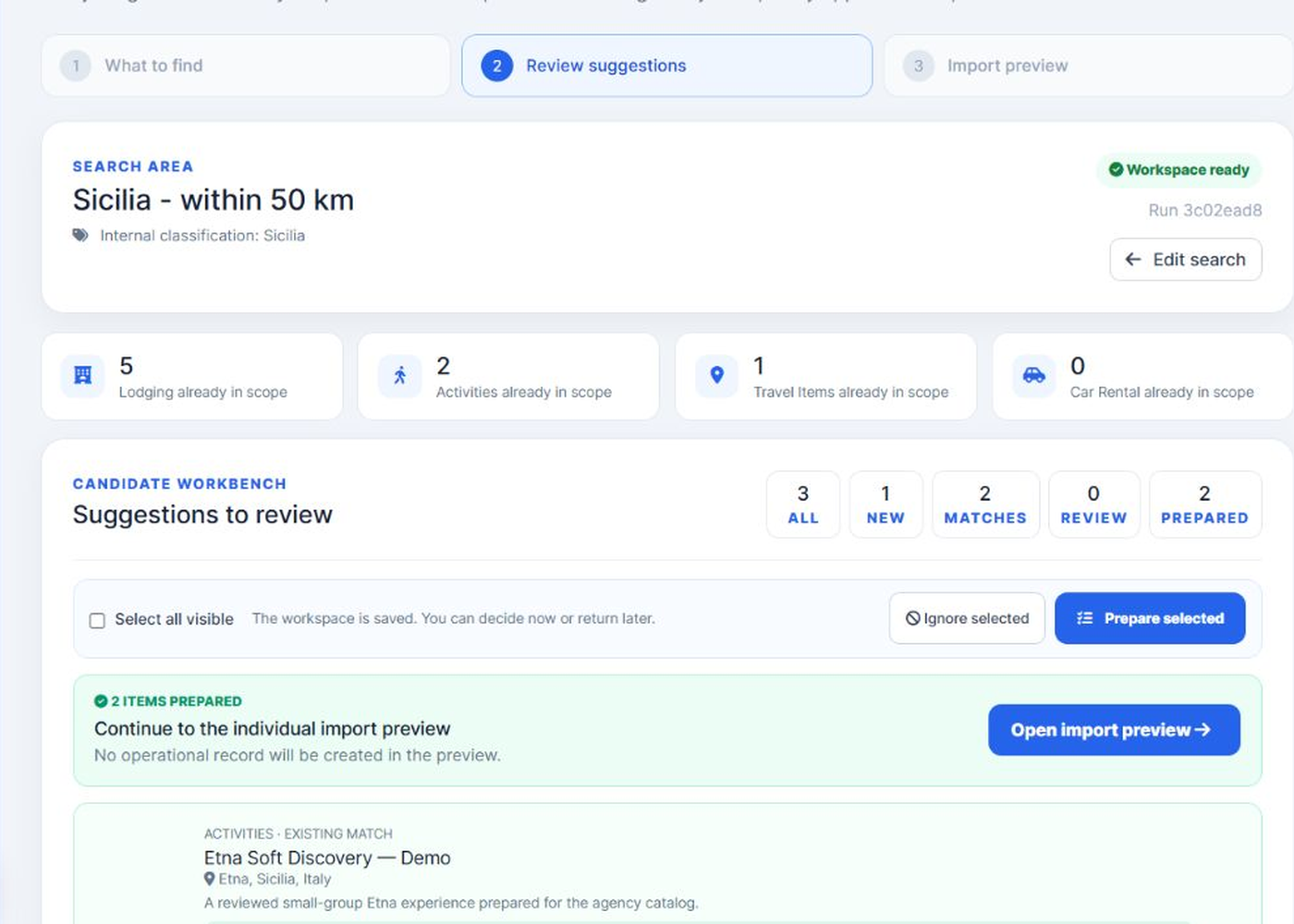Filter by MATCHES count

985,505
